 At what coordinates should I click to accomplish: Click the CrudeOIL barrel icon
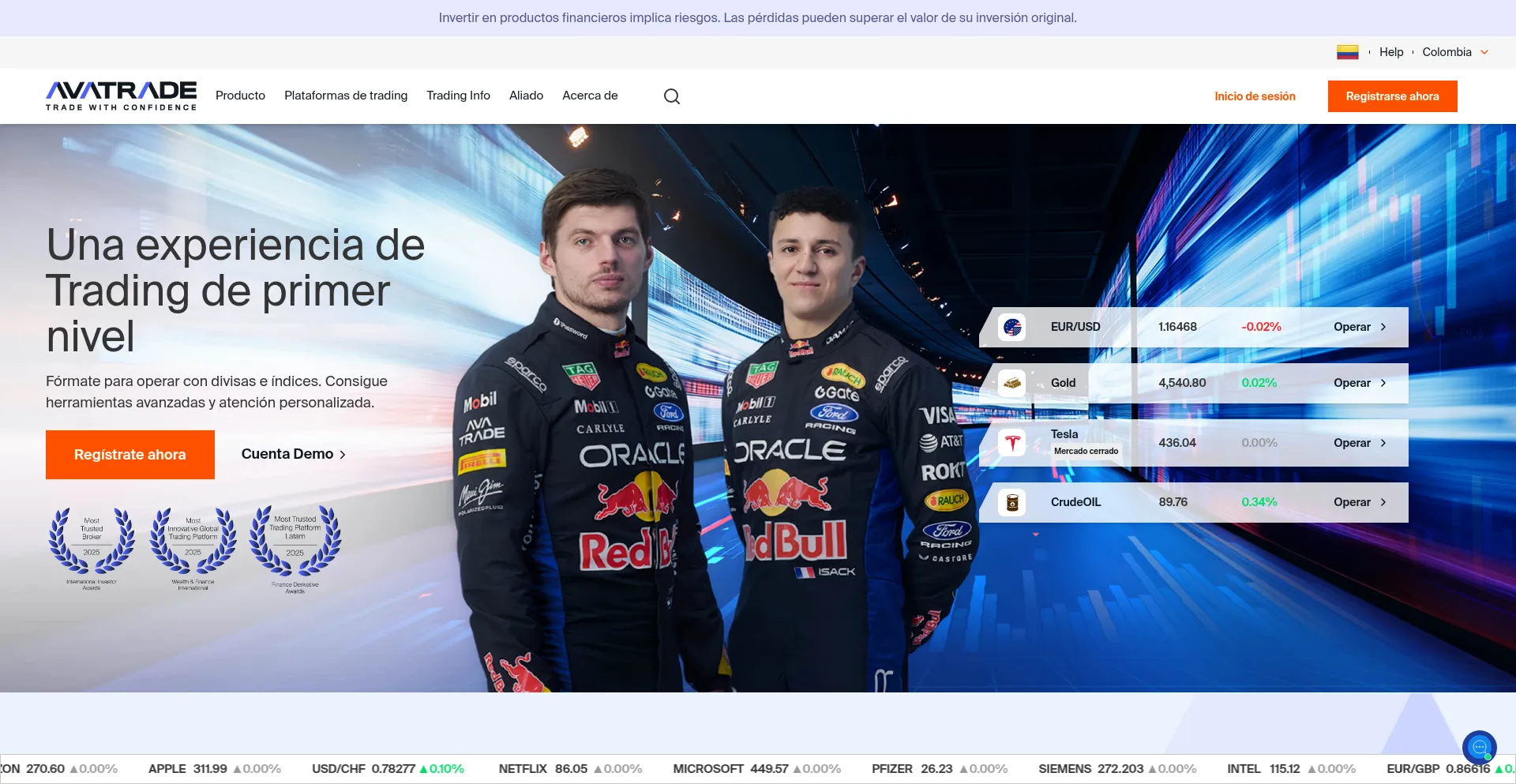tap(1012, 502)
